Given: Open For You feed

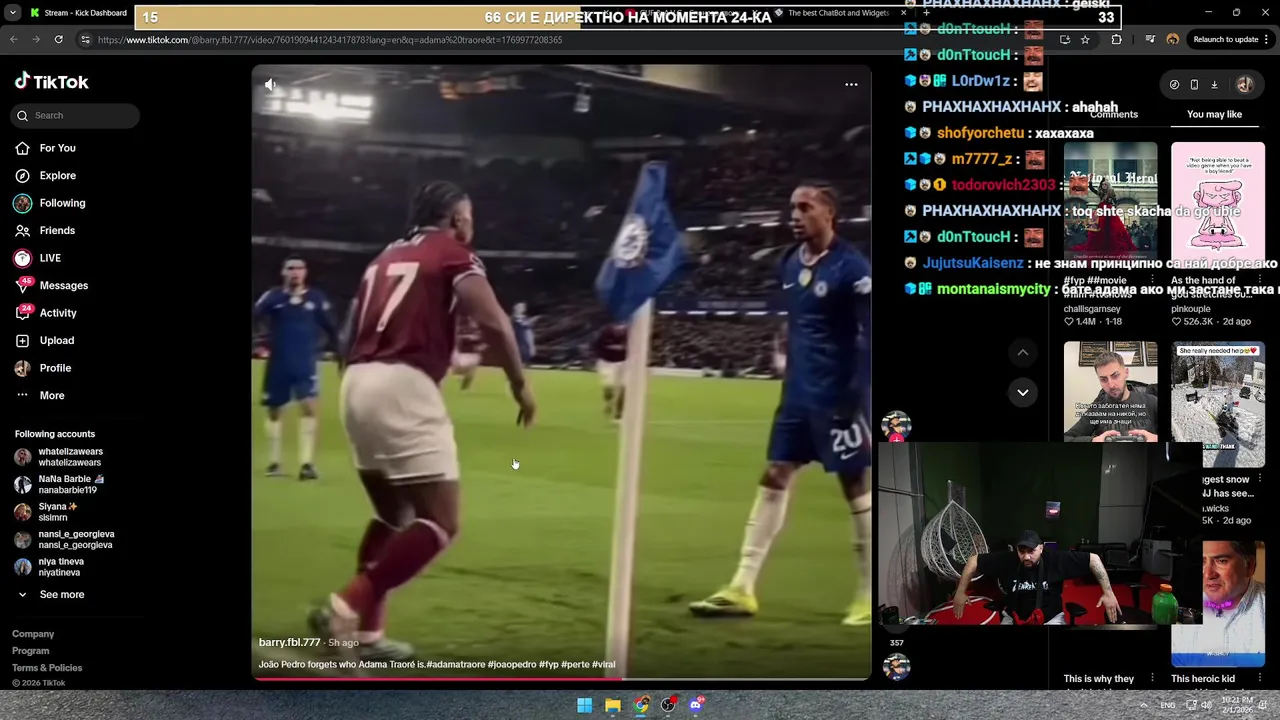Looking at the screenshot, I should tap(57, 148).
